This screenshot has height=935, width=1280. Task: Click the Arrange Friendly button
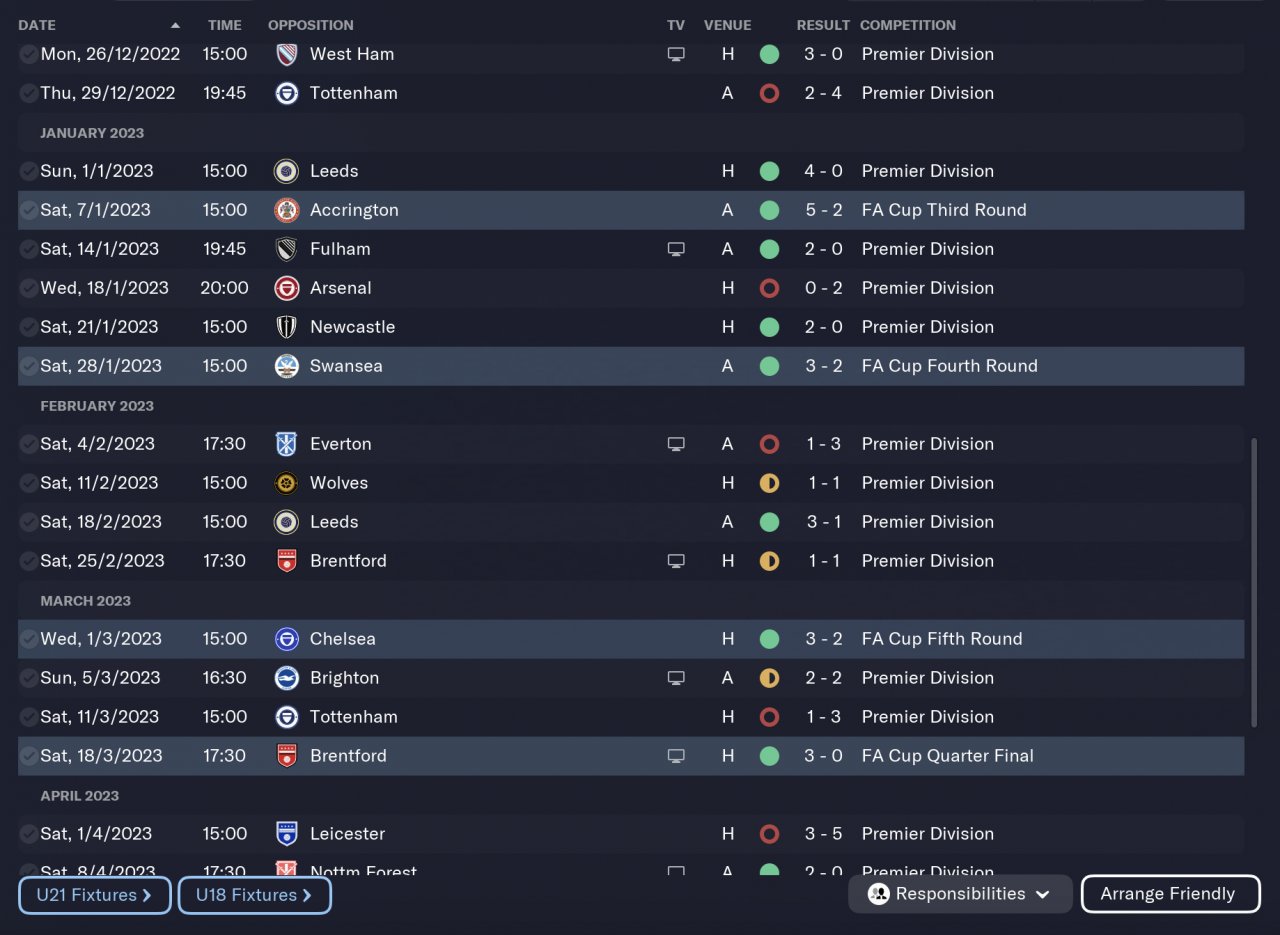pyautogui.click(x=1170, y=894)
